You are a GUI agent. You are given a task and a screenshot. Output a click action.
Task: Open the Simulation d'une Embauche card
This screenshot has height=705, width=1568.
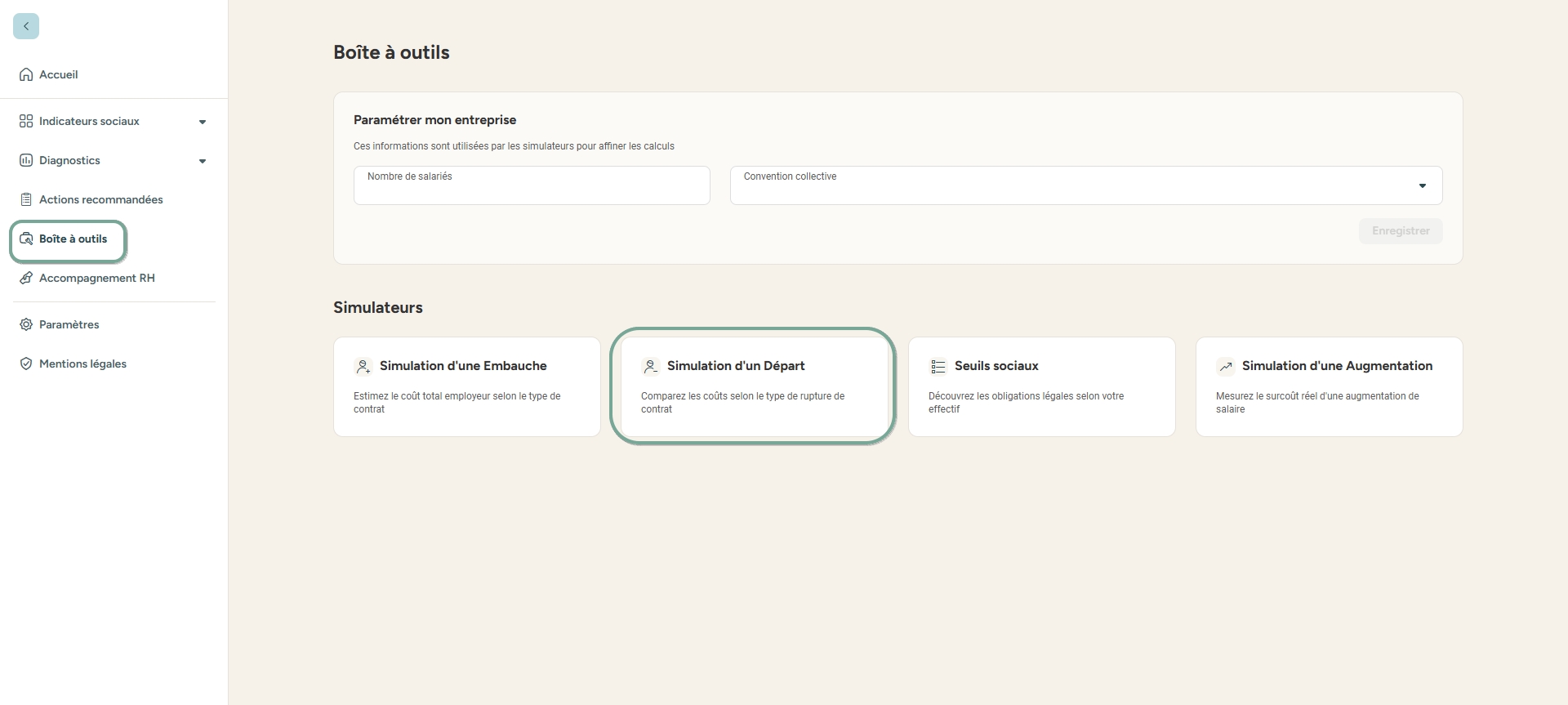pyautogui.click(x=466, y=386)
